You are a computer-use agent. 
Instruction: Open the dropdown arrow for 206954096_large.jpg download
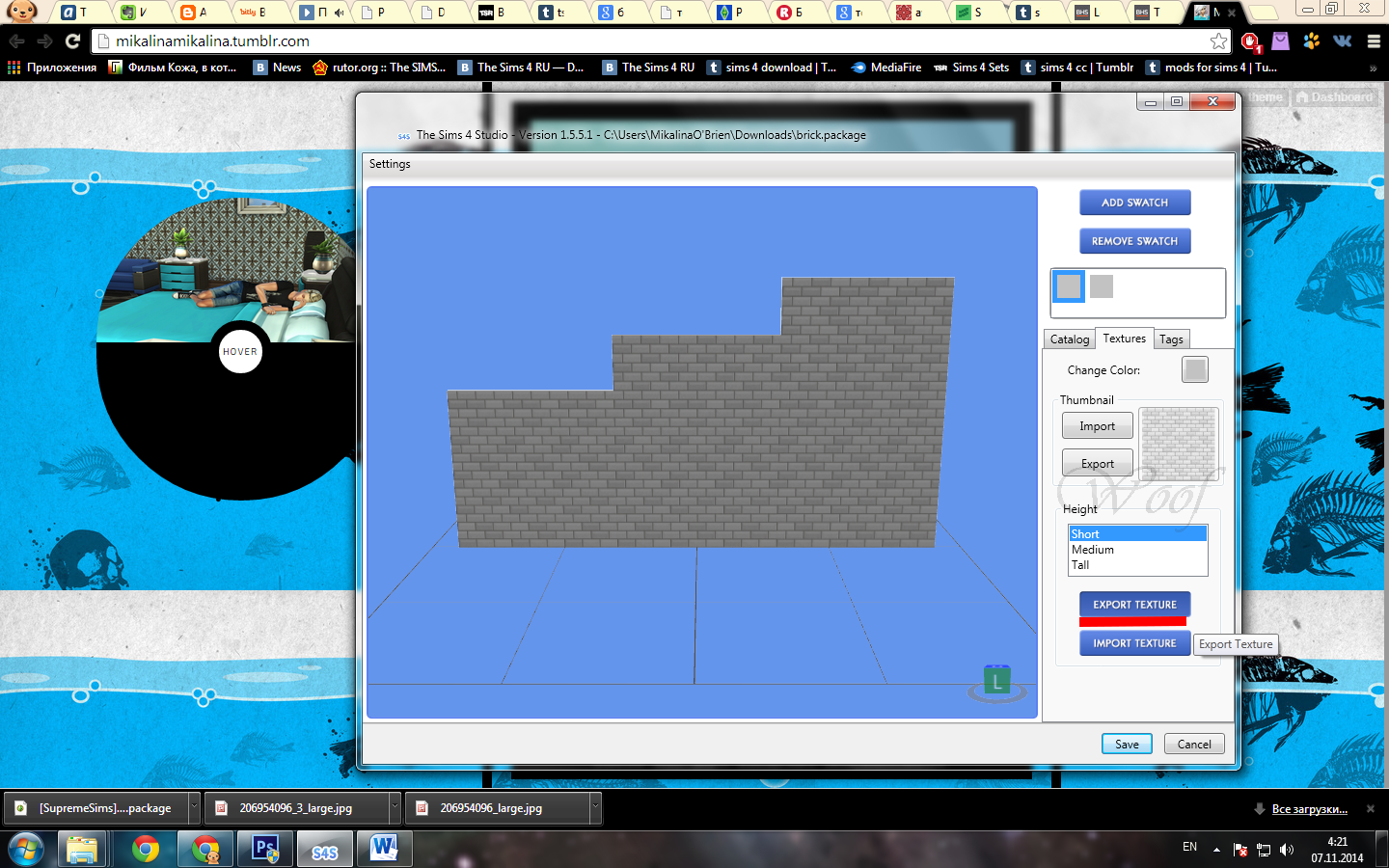click(x=595, y=807)
